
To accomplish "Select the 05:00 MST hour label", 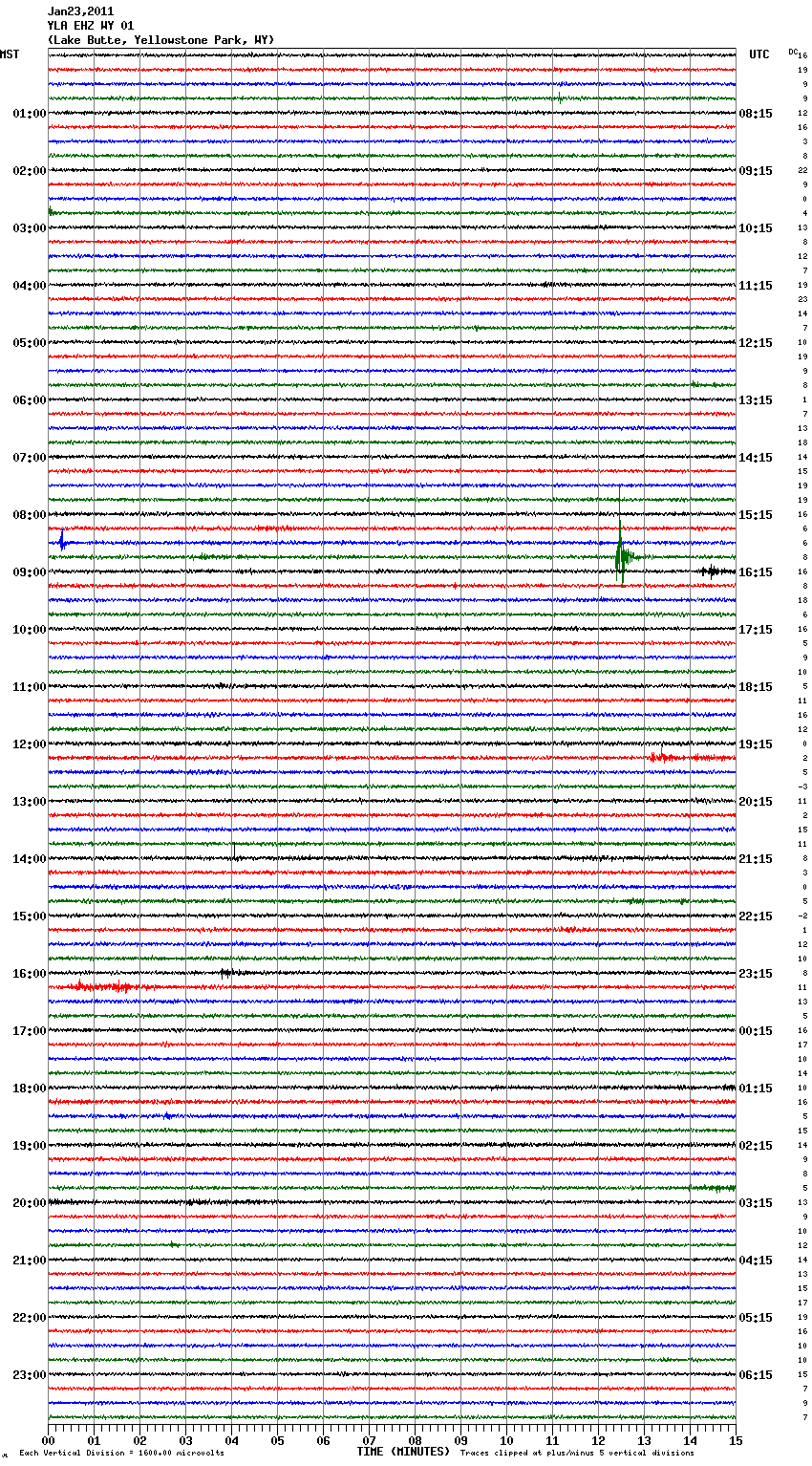I will [x=30, y=343].
